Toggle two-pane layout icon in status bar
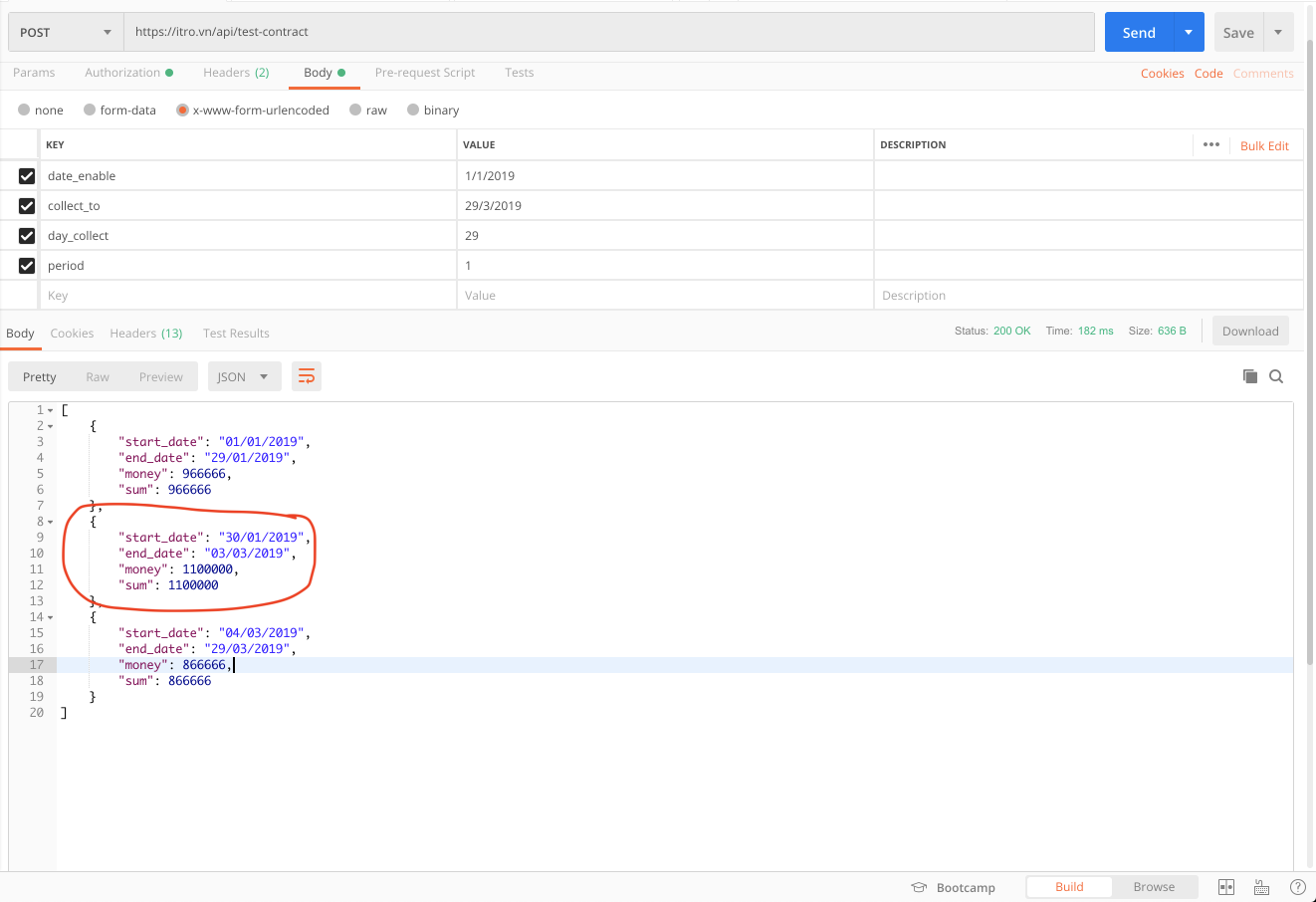Viewport: 1316px width, 902px height. coord(1226,887)
